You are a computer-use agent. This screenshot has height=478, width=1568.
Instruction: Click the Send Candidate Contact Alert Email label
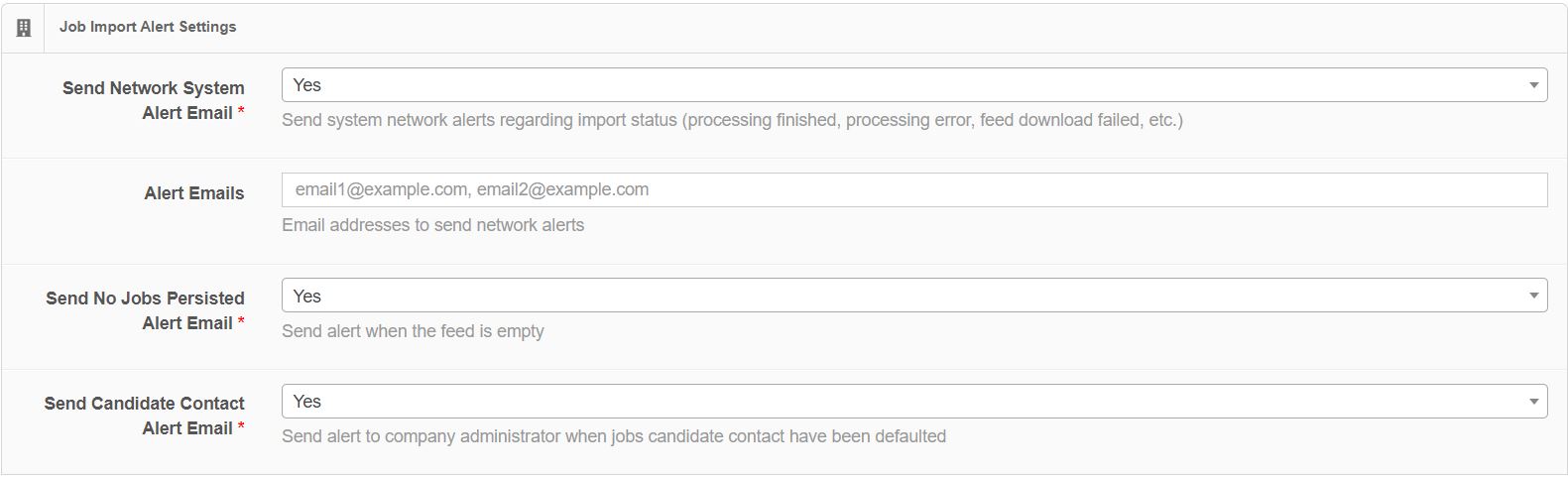[x=145, y=416]
